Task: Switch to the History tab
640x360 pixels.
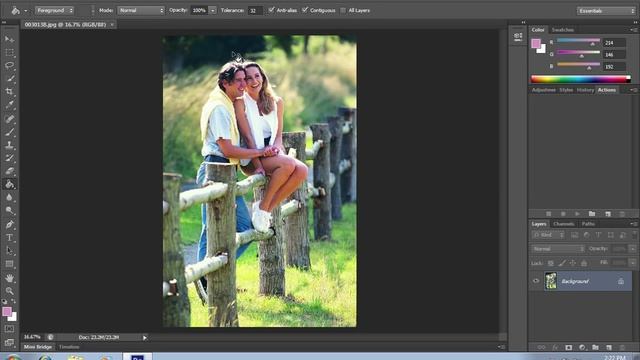Action: pyautogui.click(x=585, y=90)
